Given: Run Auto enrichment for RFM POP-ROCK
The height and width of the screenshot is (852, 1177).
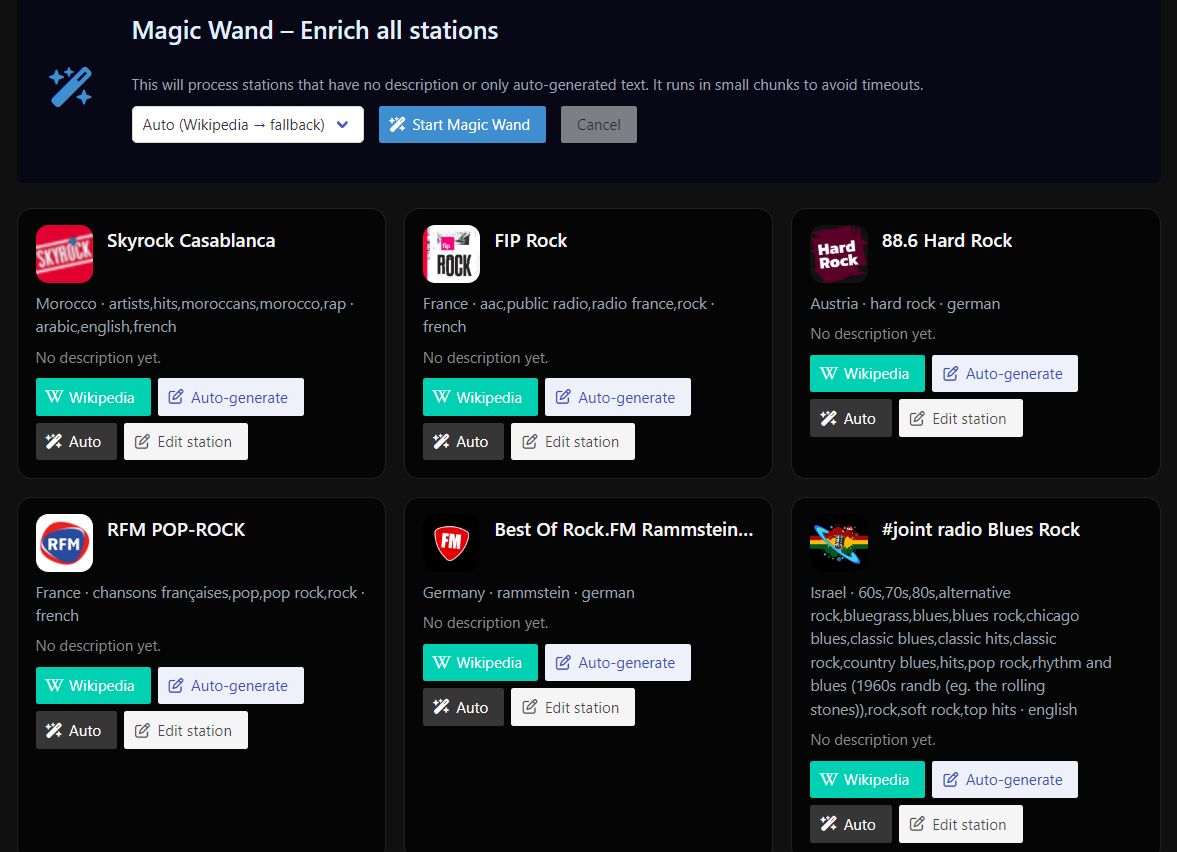Looking at the screenshot, I should 77,730.
